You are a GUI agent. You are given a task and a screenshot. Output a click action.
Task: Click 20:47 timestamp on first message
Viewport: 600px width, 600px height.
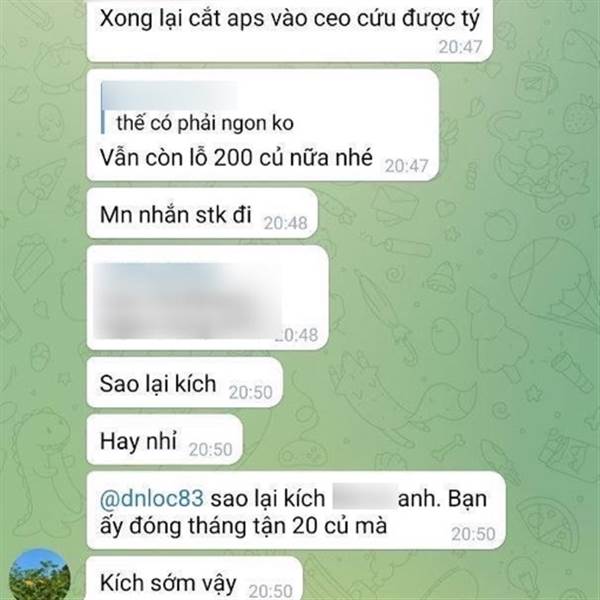click(x=460, y=47)
